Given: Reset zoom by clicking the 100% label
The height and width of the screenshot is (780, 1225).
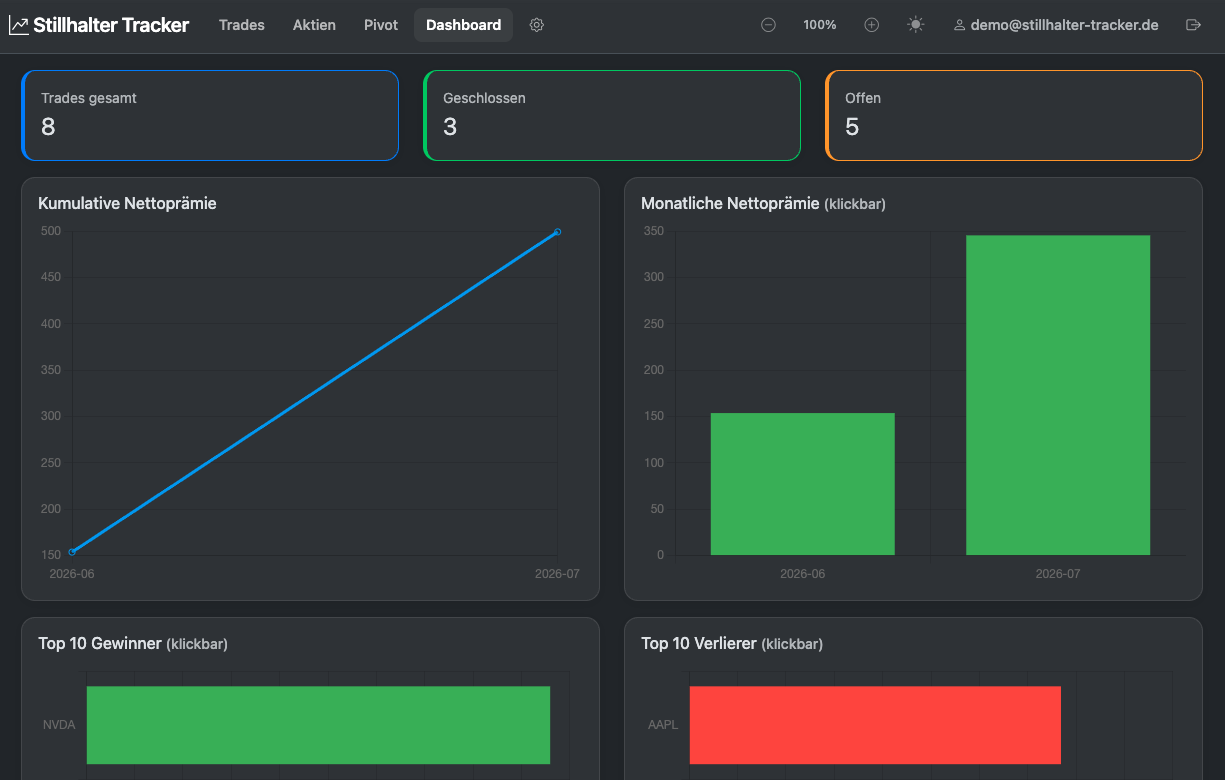Looking at the screenshot, I should 820,25.
